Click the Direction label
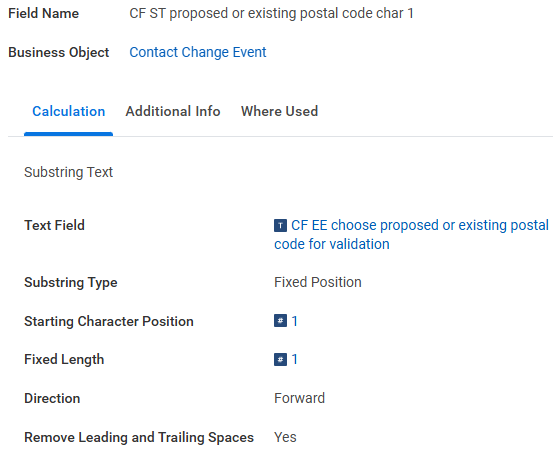Viewport: 553px width, 451px height. pos(52,398)
